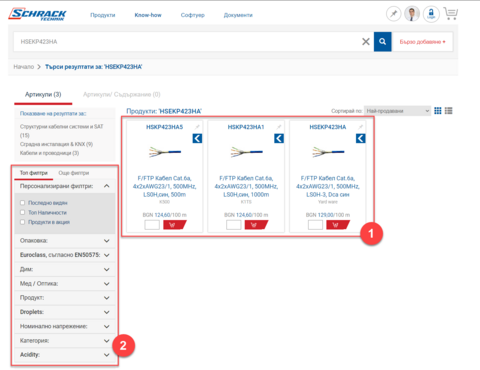This screenshot has width=480, height=370.
Task: Click Бързо добавяне button
Action: pos(422,42)
